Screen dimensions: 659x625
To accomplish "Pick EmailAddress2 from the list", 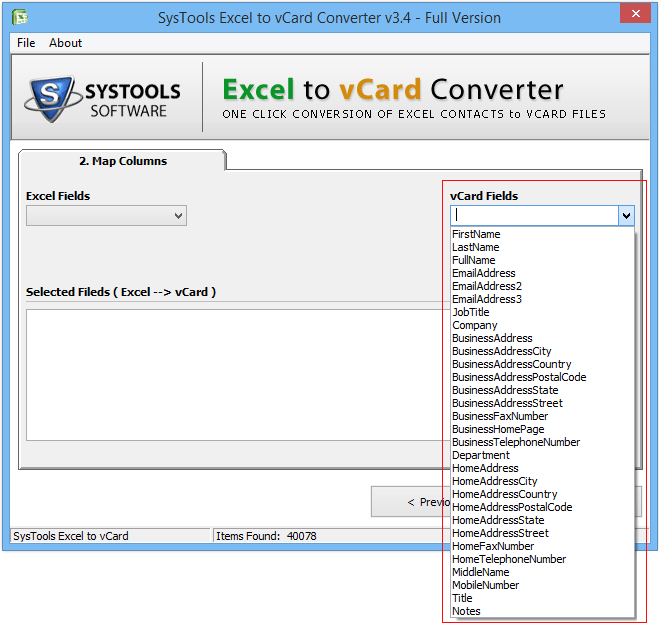I will click(x=542, y=286).
